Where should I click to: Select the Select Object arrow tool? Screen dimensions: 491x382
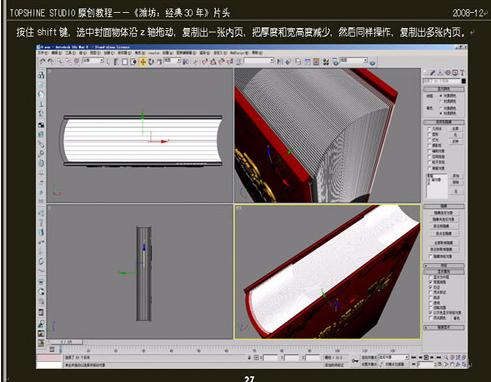click(108, 62)
